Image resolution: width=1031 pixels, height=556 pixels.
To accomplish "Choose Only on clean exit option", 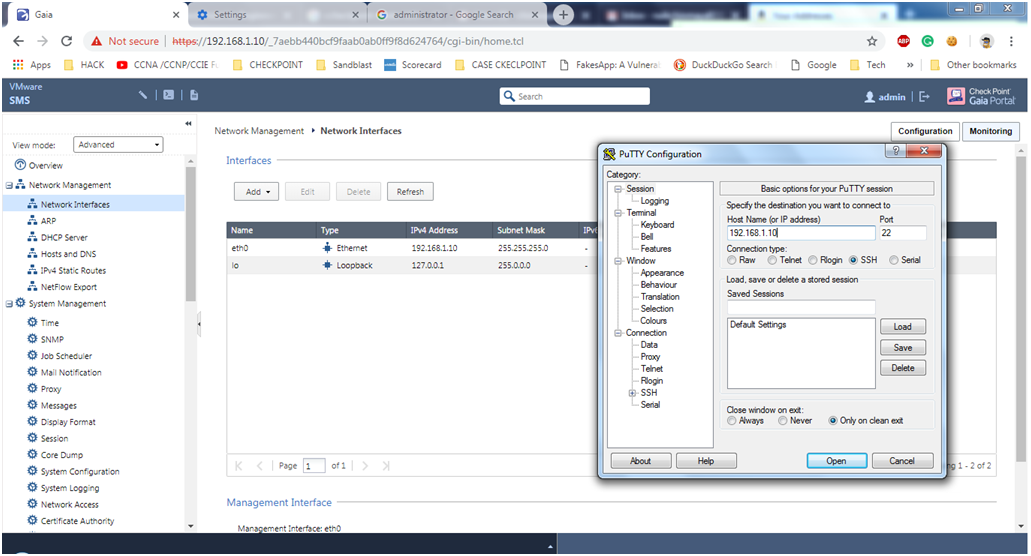I will [832, 421].
